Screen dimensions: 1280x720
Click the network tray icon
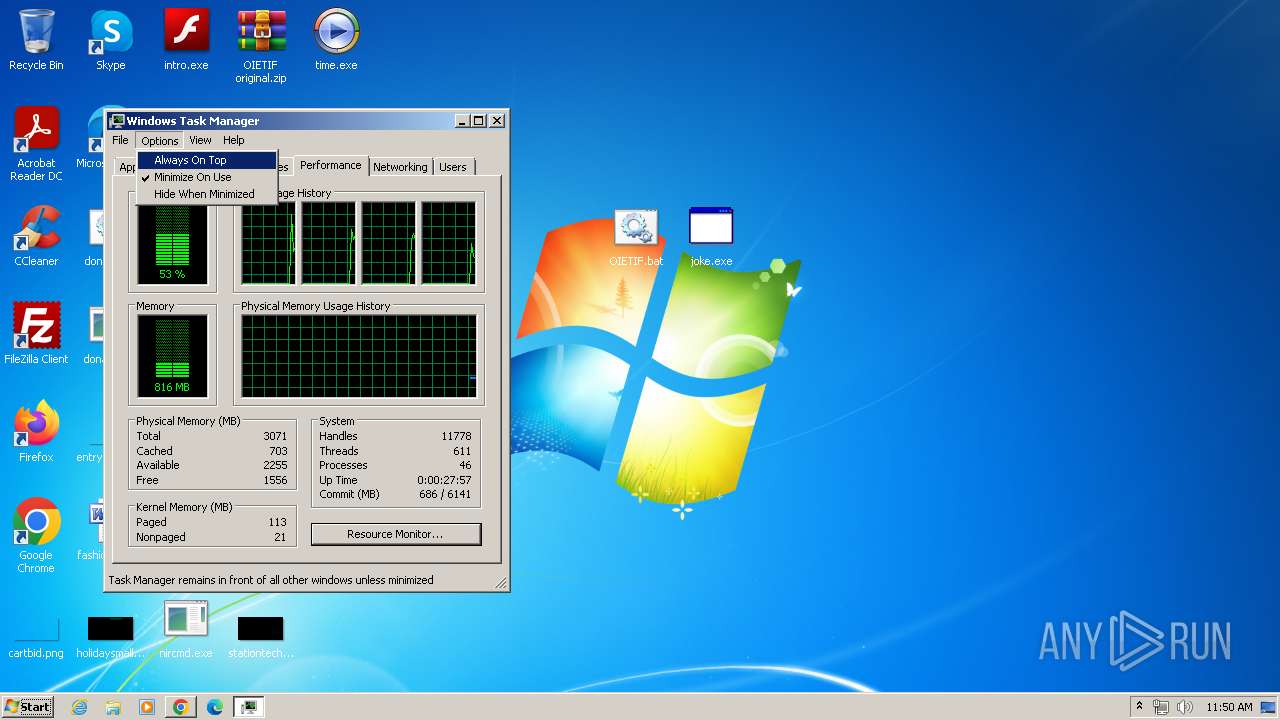[1161, 707]
